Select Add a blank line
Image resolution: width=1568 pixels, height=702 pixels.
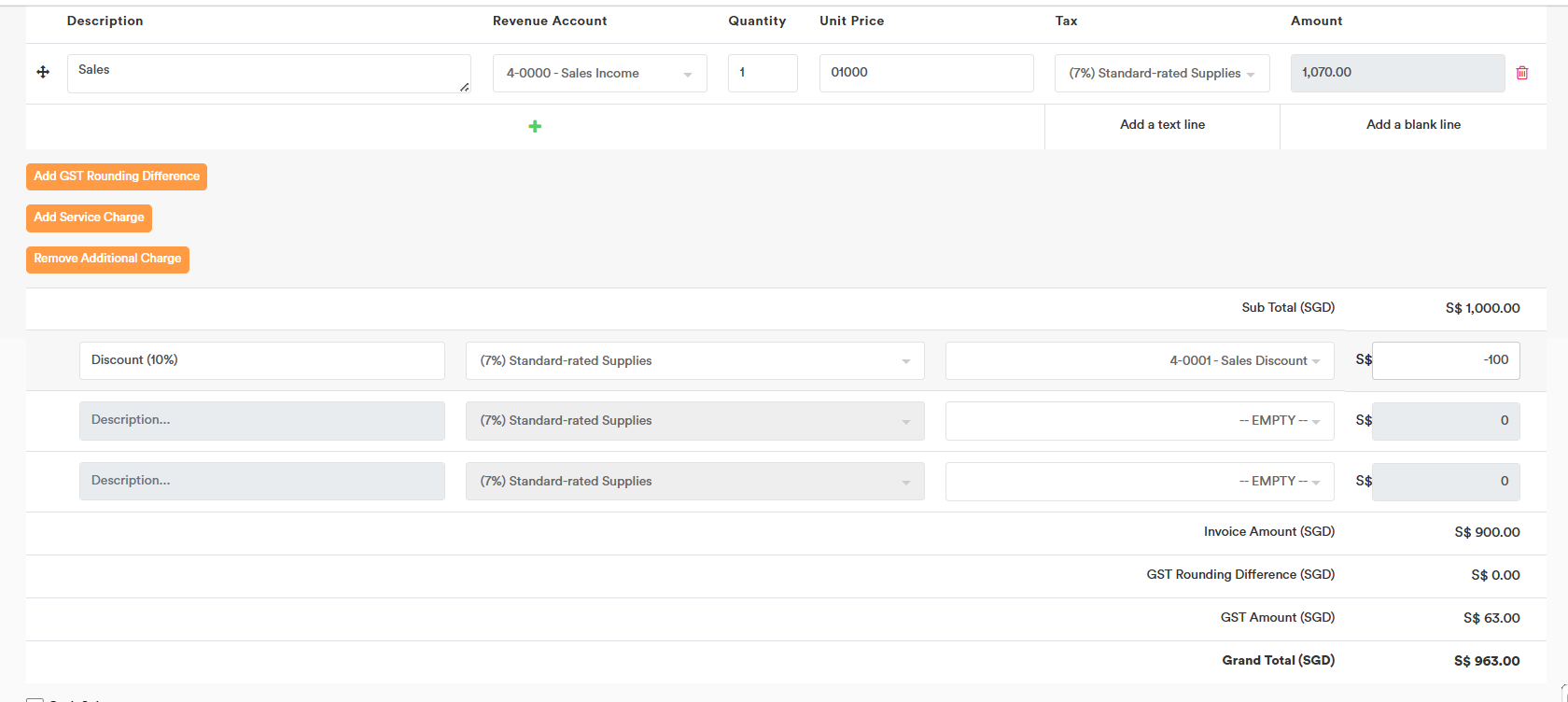coord(1413,125)
